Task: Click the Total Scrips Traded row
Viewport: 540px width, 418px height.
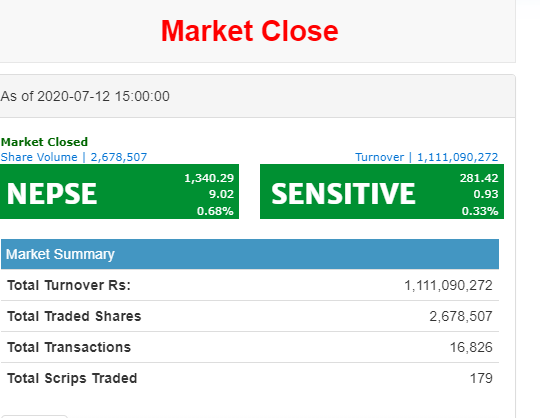Action: point(250,378)
